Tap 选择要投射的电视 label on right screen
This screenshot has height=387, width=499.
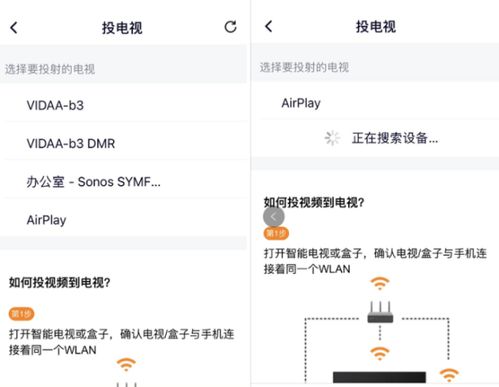pos(304,67)
